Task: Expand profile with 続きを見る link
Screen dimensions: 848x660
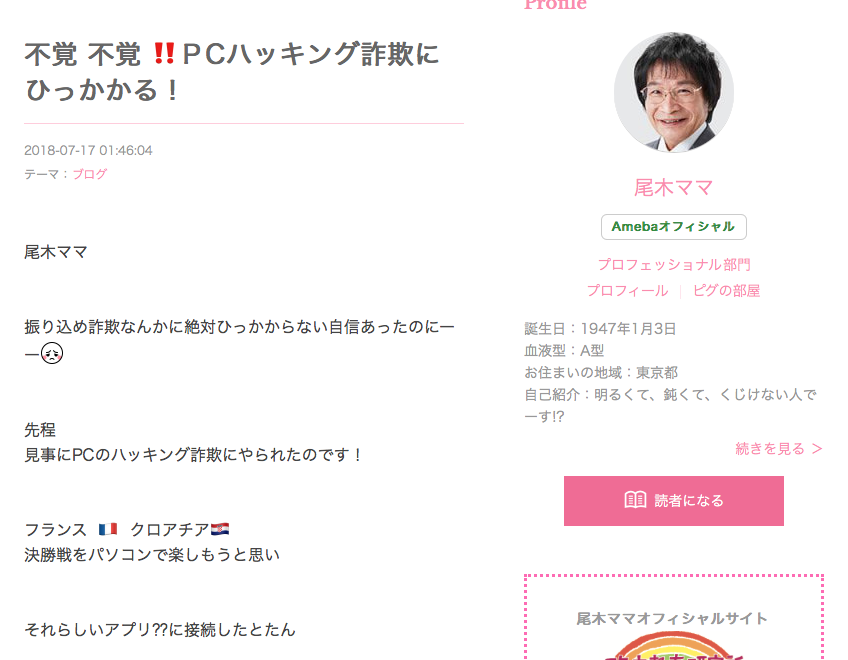Action: coord(779,448)
